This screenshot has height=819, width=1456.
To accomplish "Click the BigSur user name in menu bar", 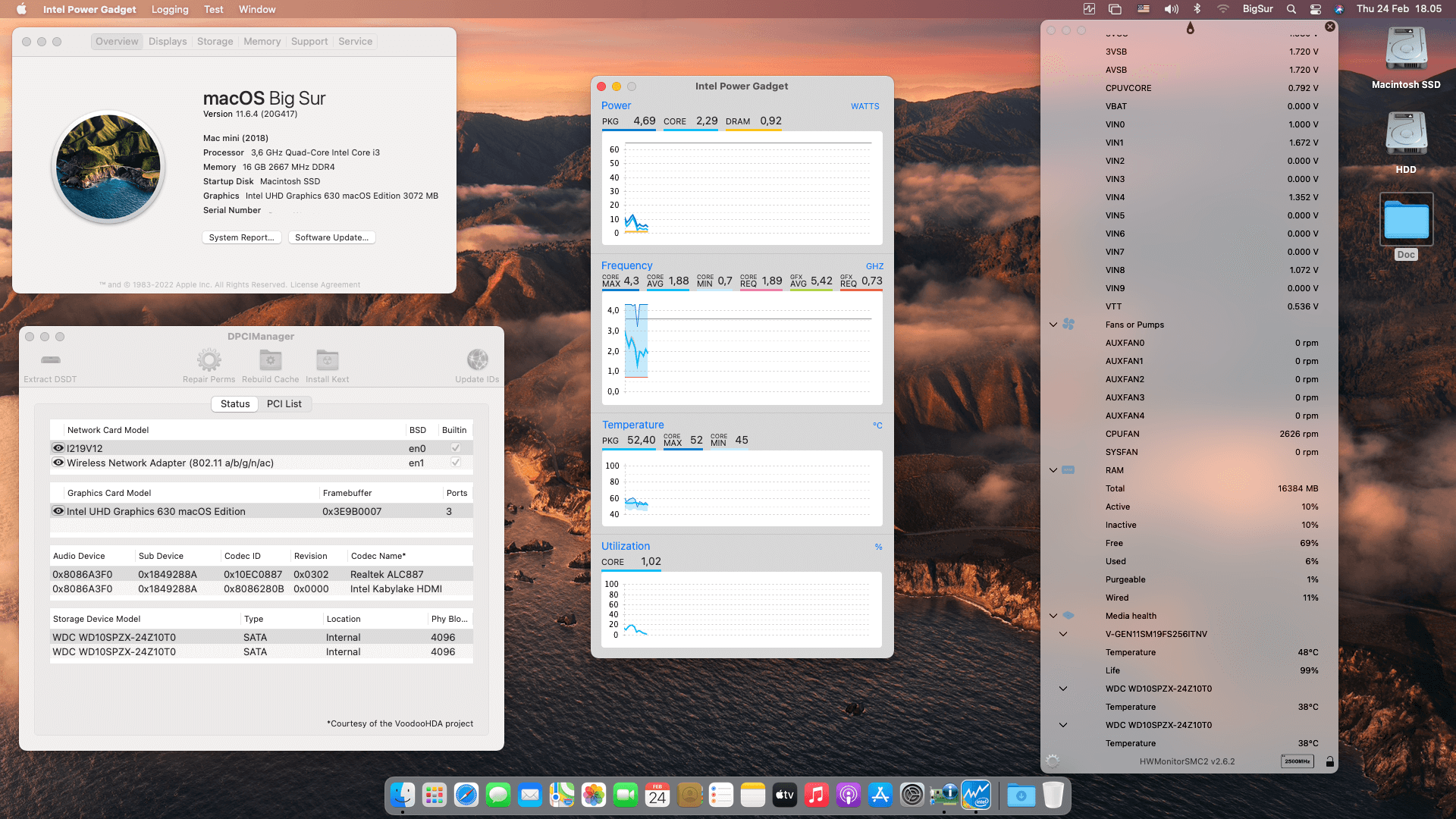I will coord(1258,9).
